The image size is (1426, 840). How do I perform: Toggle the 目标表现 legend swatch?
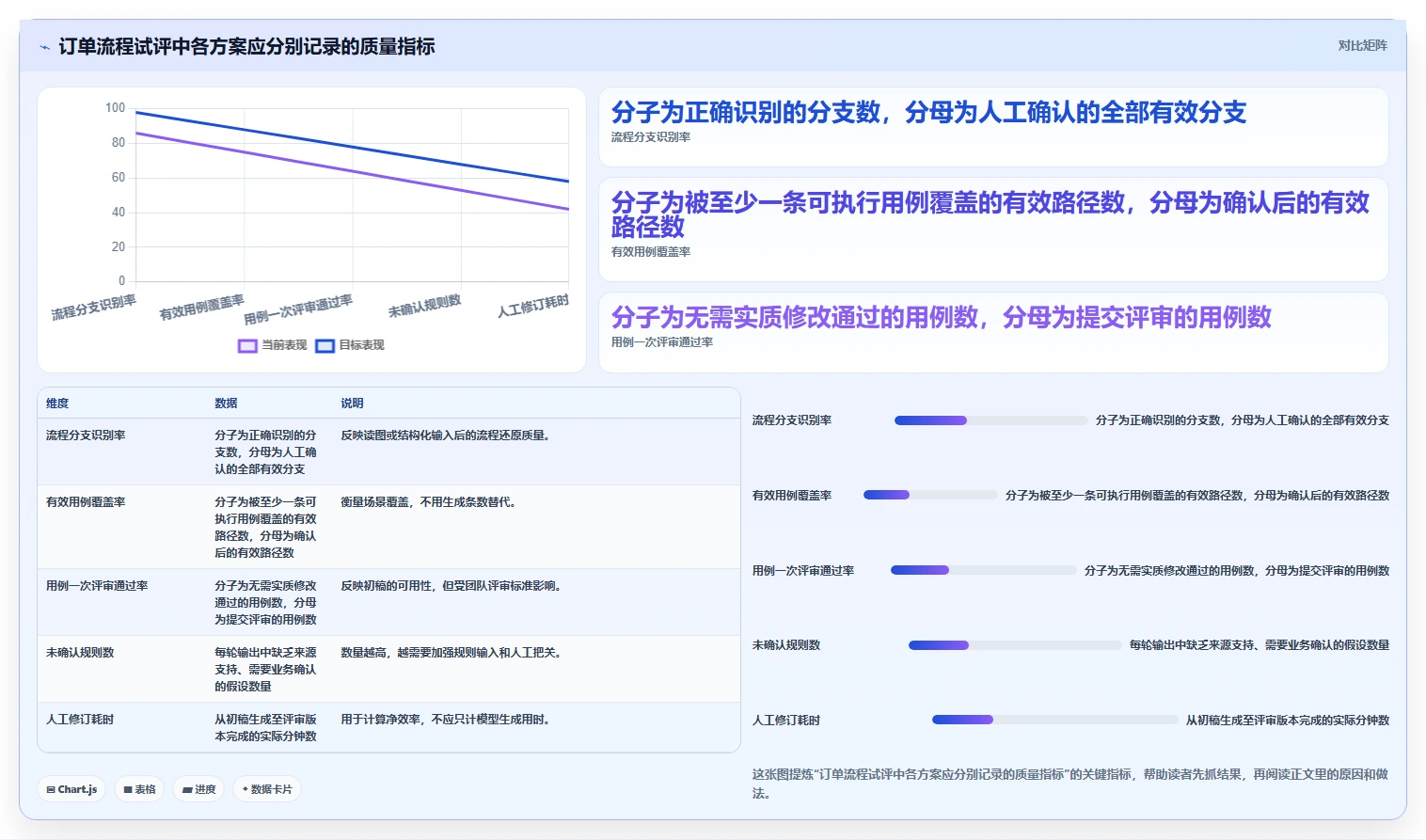pos(325,345)
